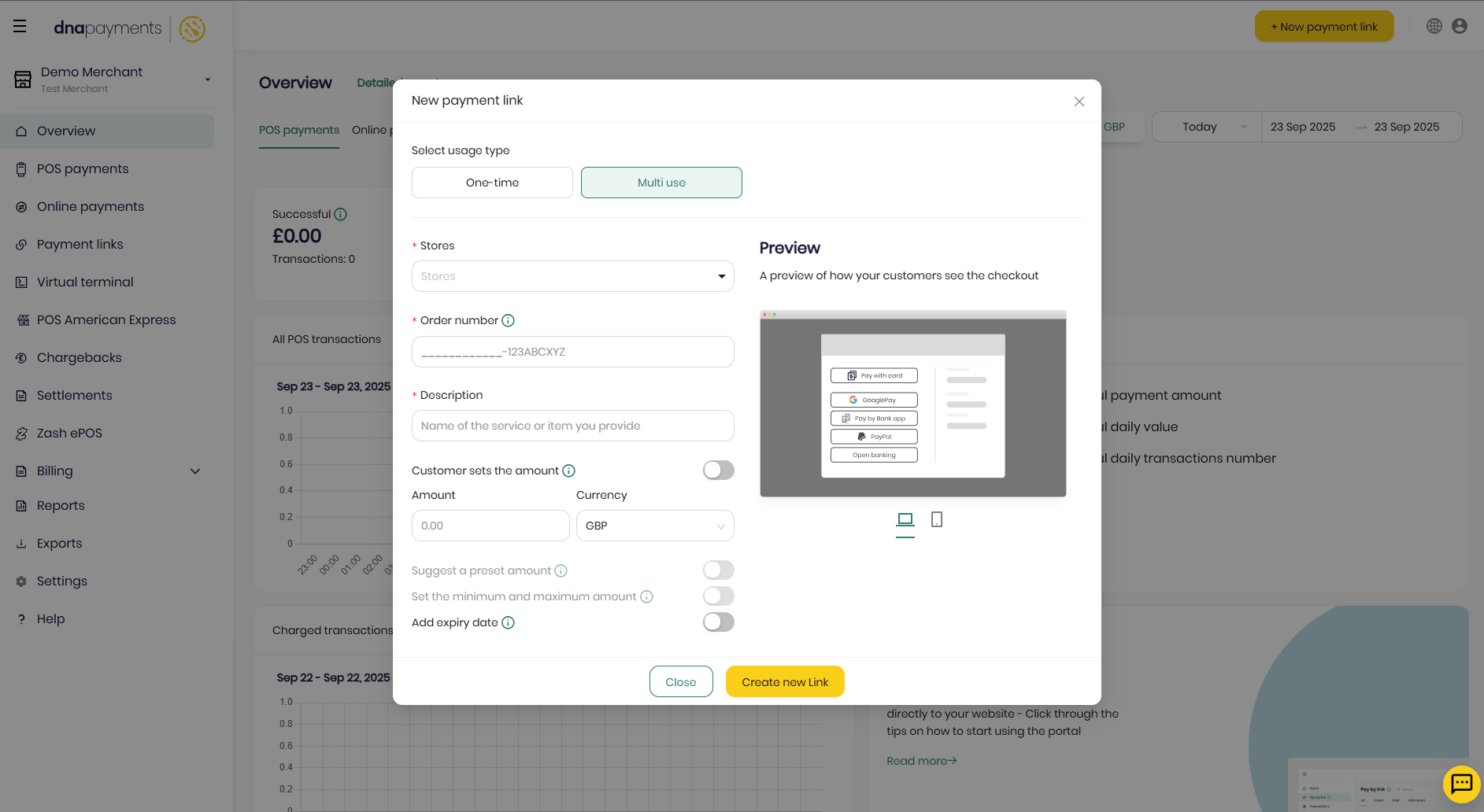Close the dialog with the Close button
Image resolution: width=1484 pixels, height=812 pixels.
[x=680, y=681]
